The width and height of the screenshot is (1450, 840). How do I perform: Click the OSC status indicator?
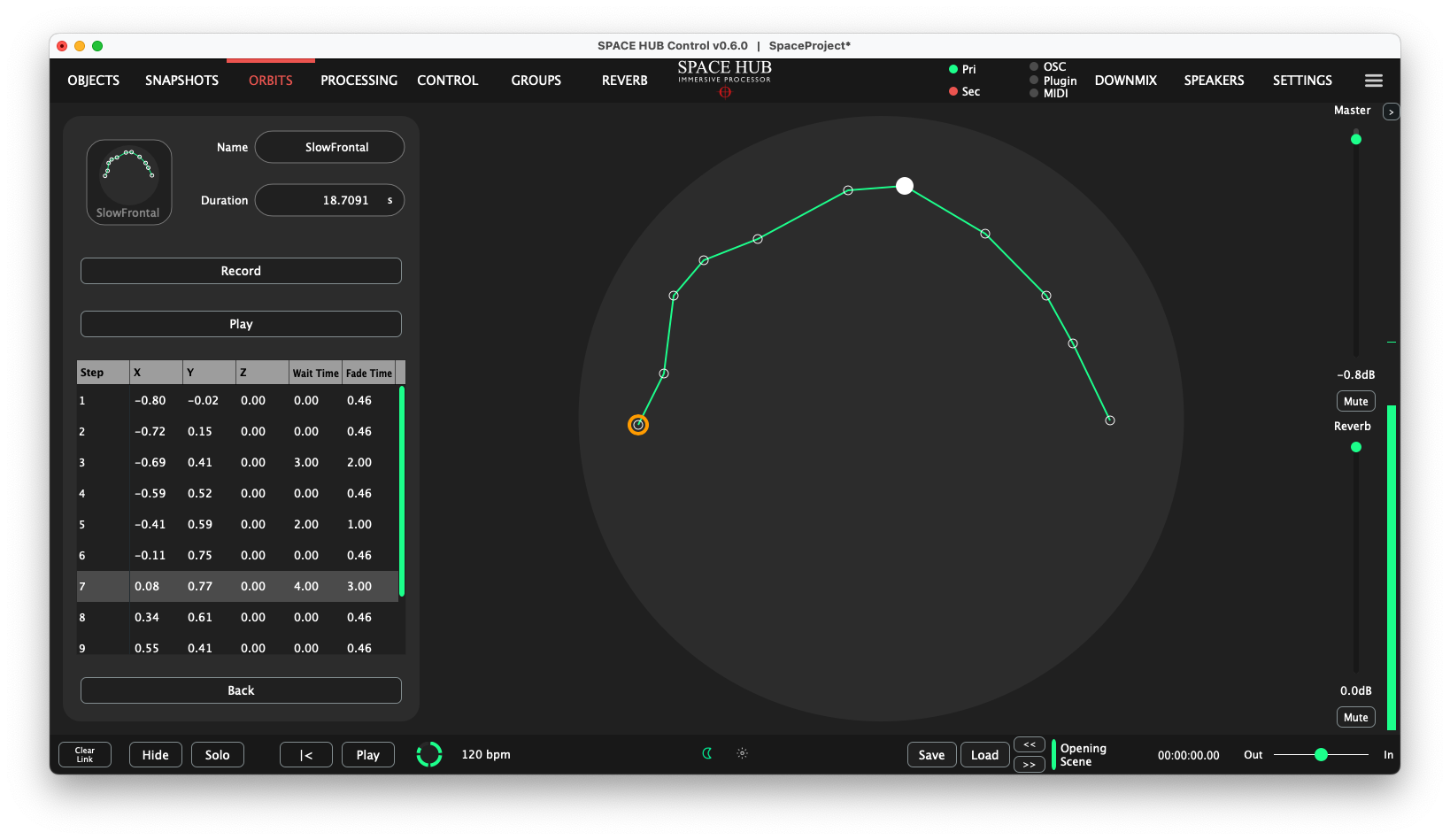1032,66
